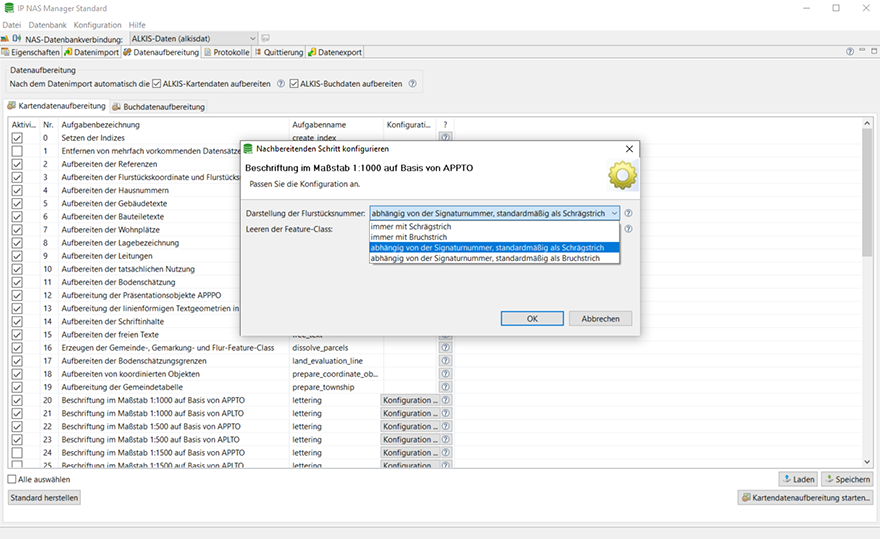This screenshot has height=539, width=880.
Task: Click the Speichern button with disk icon
Action: pyautogui.click(x=847, y=479)
